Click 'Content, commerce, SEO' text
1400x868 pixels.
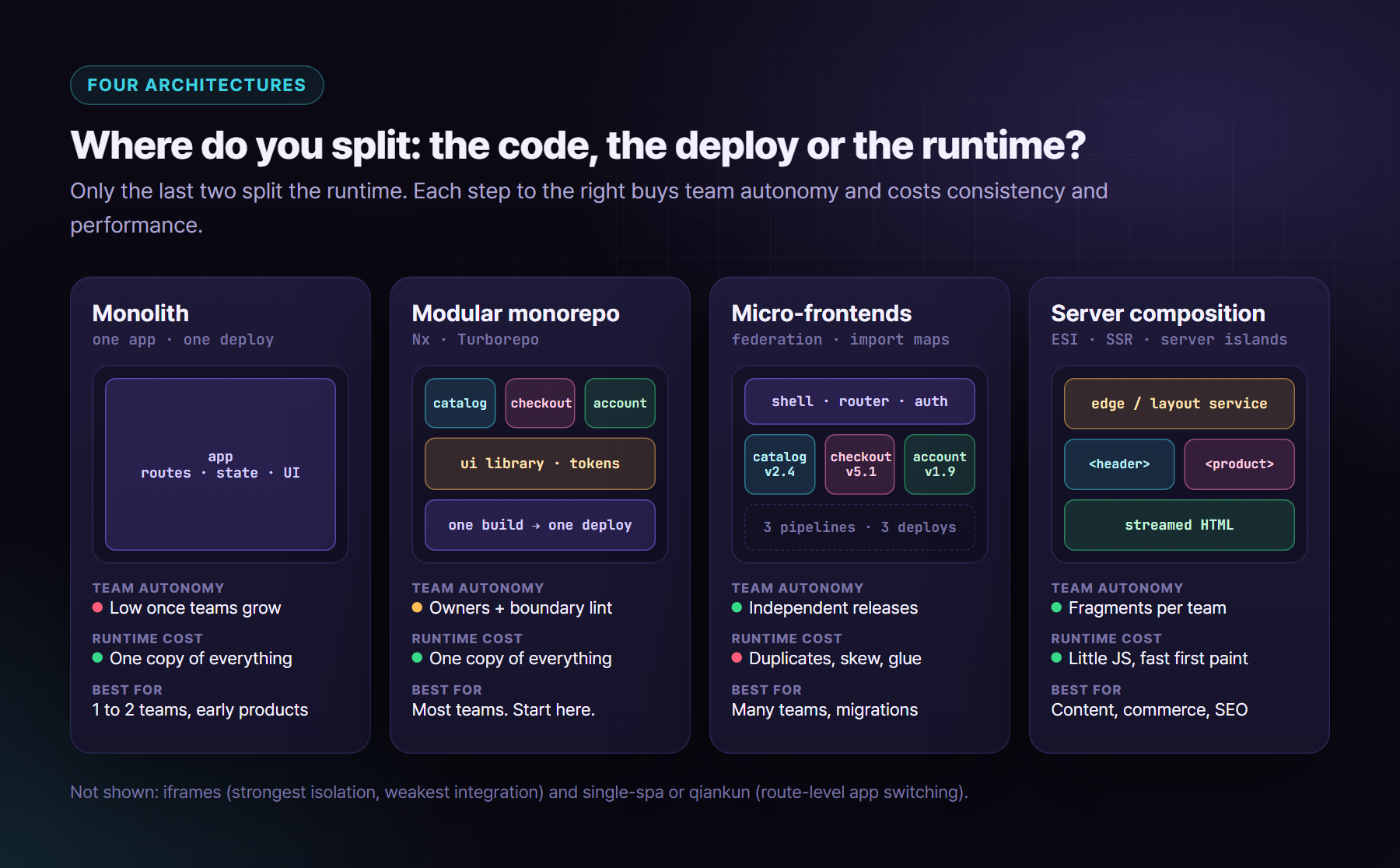pyautogui.click(x=1150, y=710)
